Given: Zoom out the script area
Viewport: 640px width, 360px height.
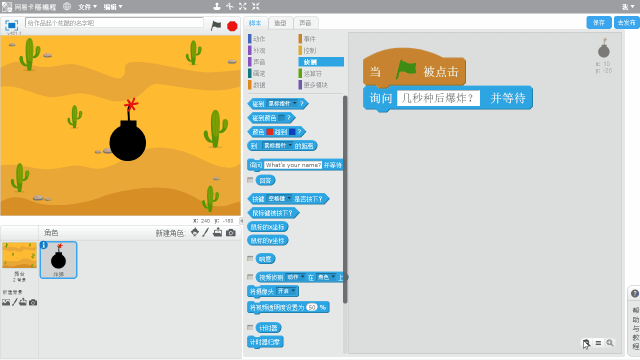Looking at the screenshot, I should [586, 343].
